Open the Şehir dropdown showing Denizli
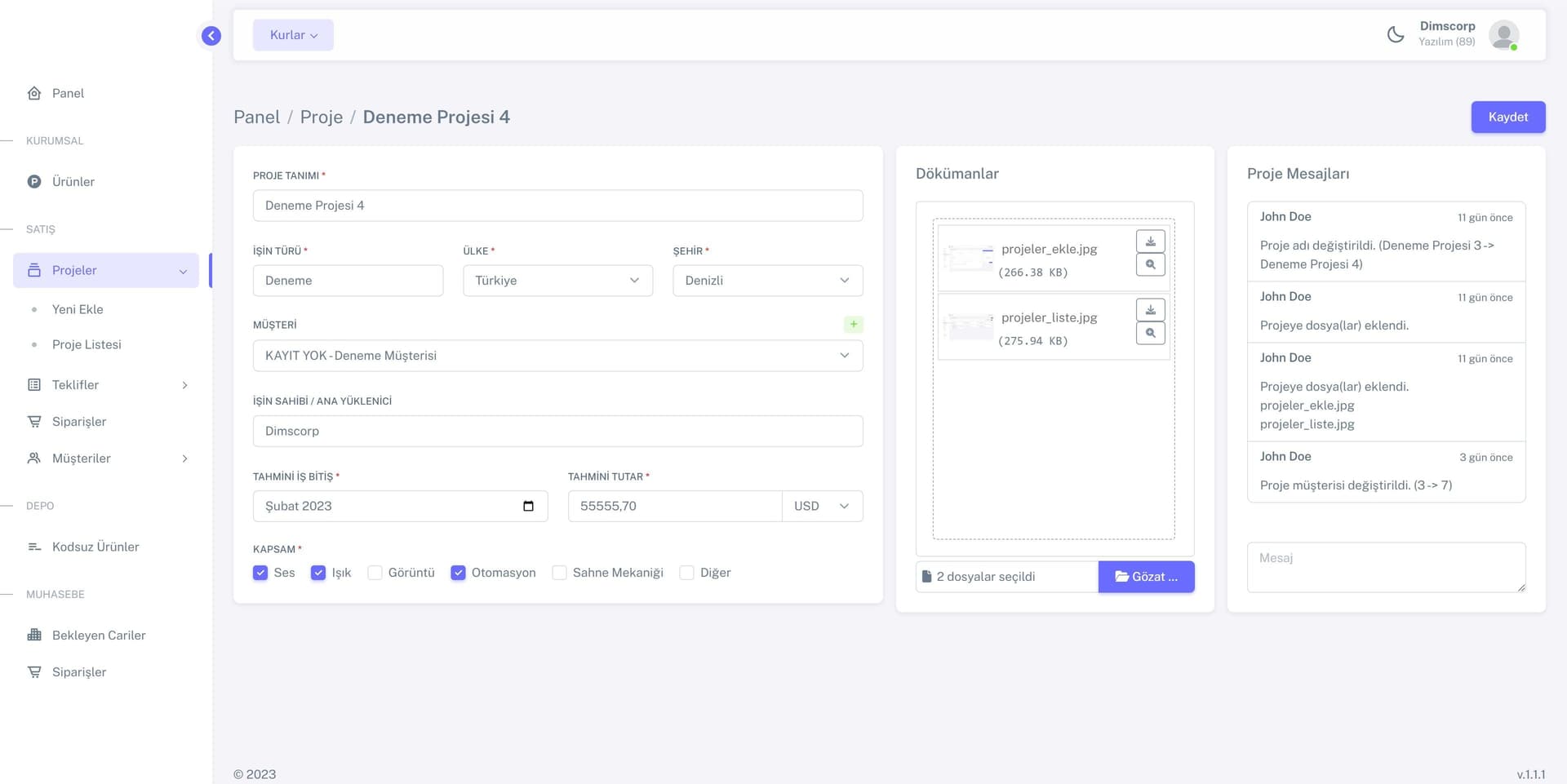The image size is (1567, 784). [x=767, y=281]
